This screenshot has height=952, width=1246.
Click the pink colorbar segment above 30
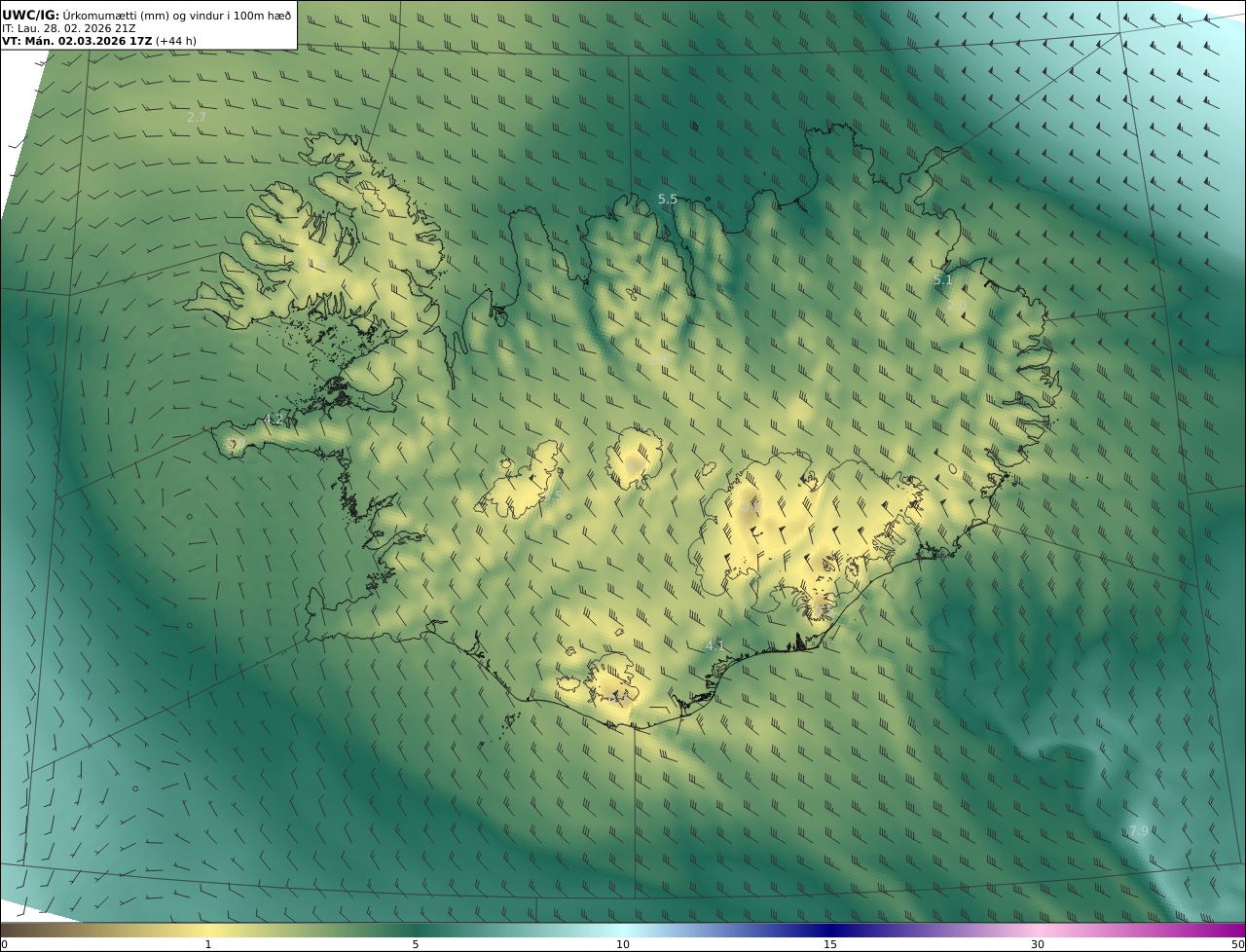coord(1038,930)
